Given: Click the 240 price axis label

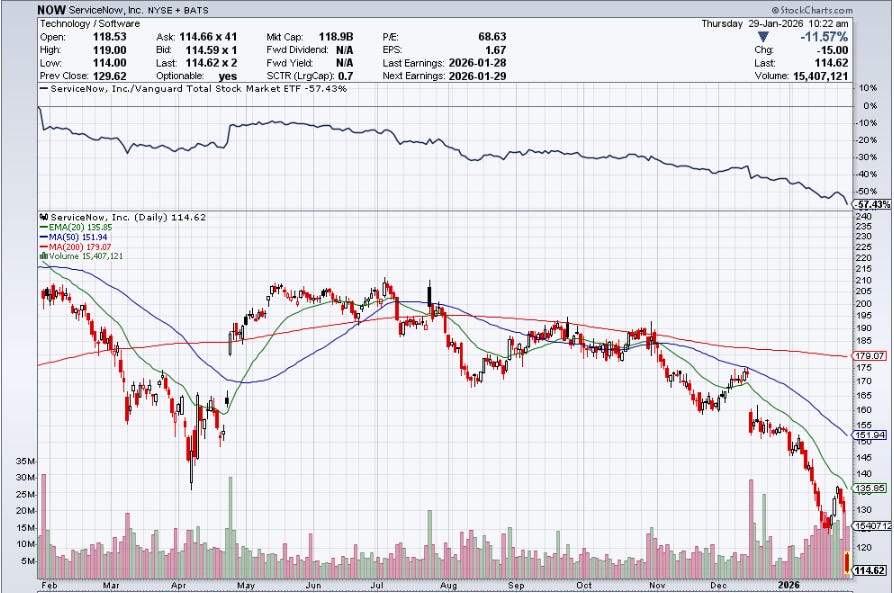Looking at the screenshot, I should 864,216.
